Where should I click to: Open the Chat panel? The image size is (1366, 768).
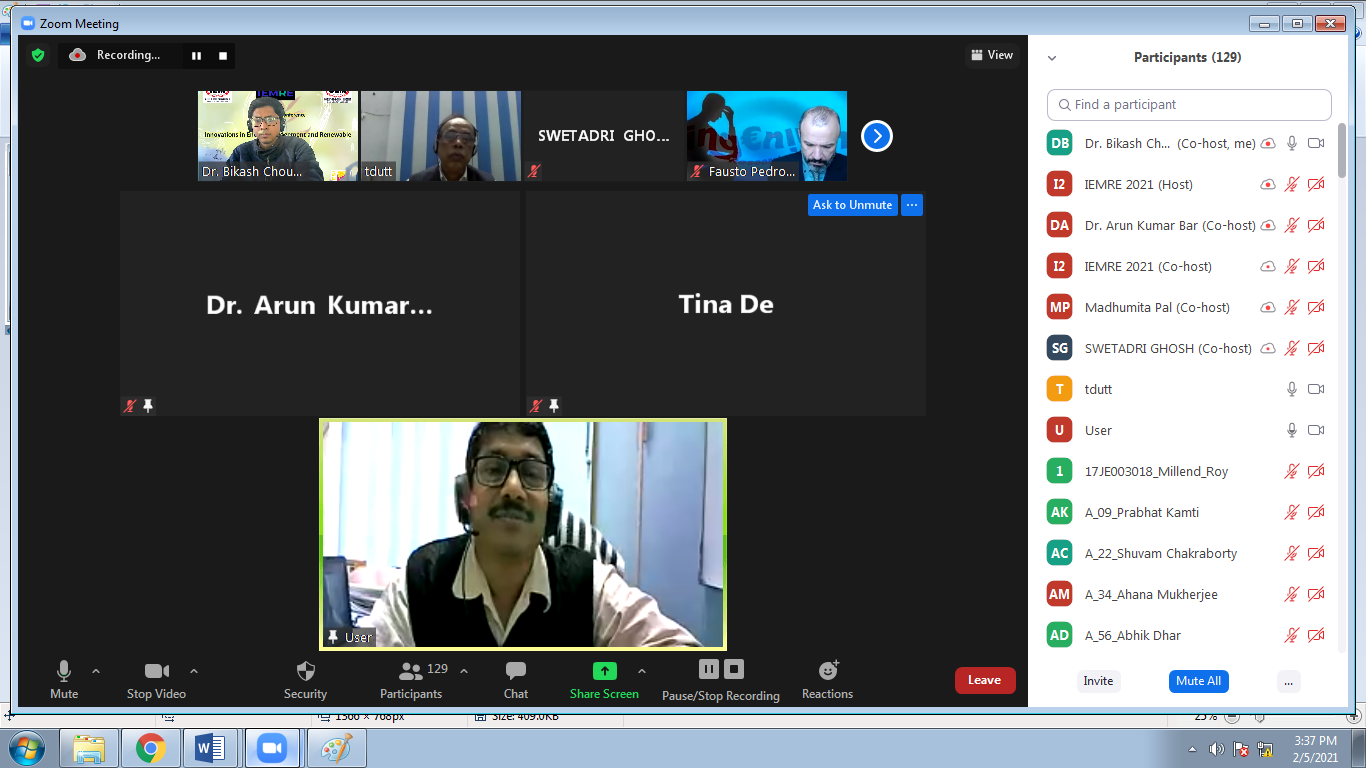[515, 671]
